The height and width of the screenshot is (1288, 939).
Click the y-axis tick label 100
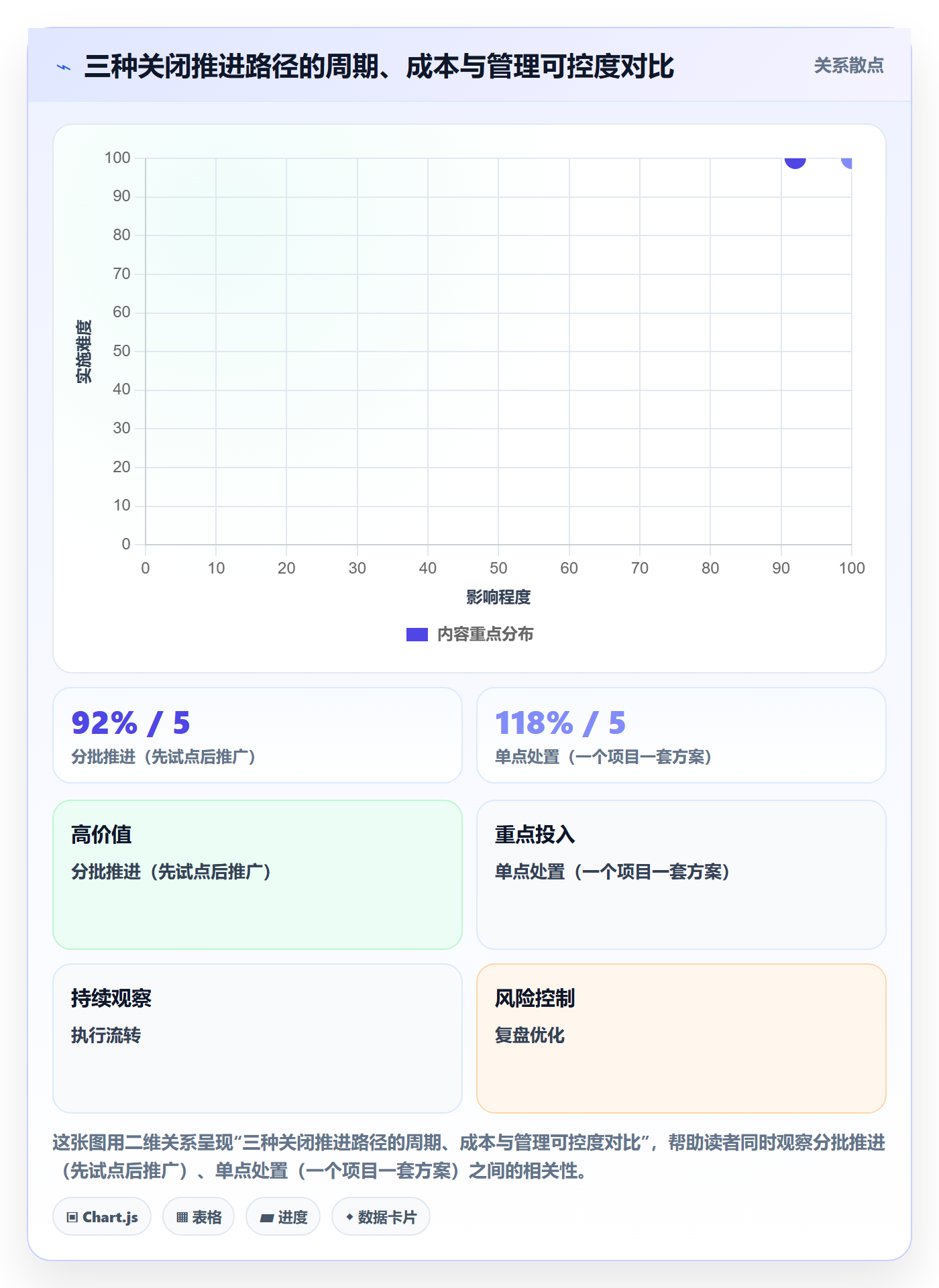(117, 158)
